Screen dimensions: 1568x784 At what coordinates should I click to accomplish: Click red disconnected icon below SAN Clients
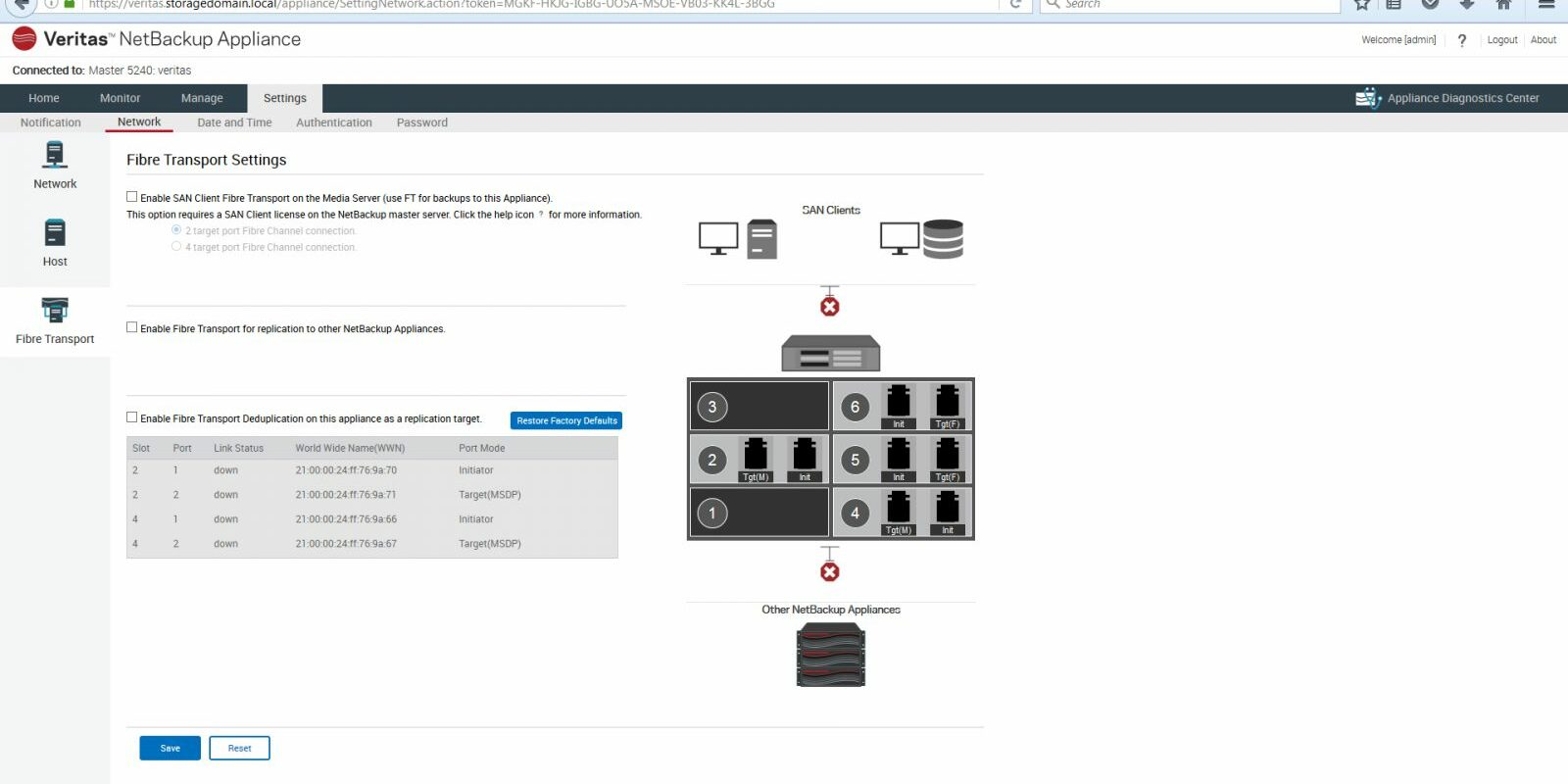[830, 307]
